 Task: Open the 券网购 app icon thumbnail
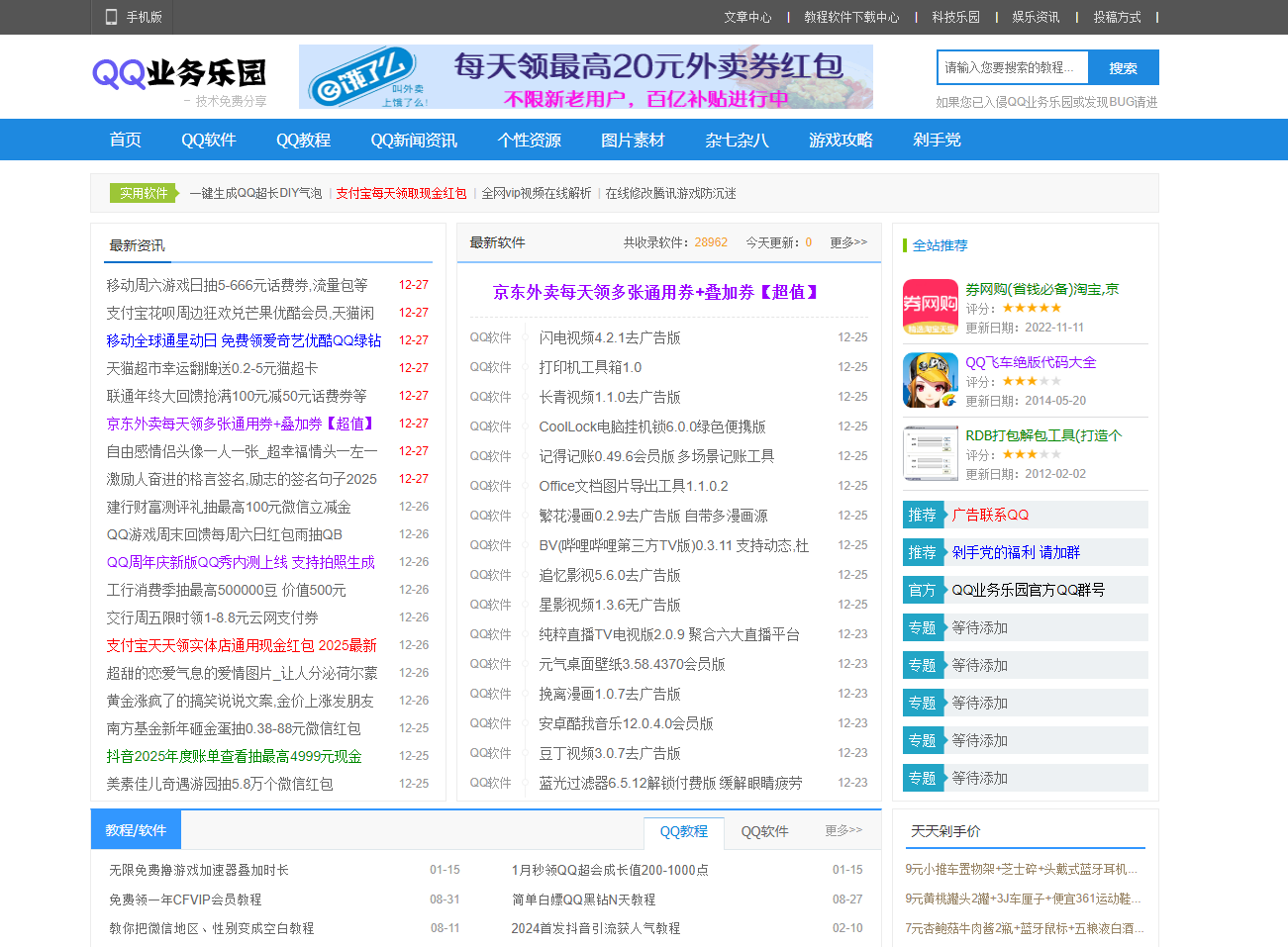click(x=930, y=307)
